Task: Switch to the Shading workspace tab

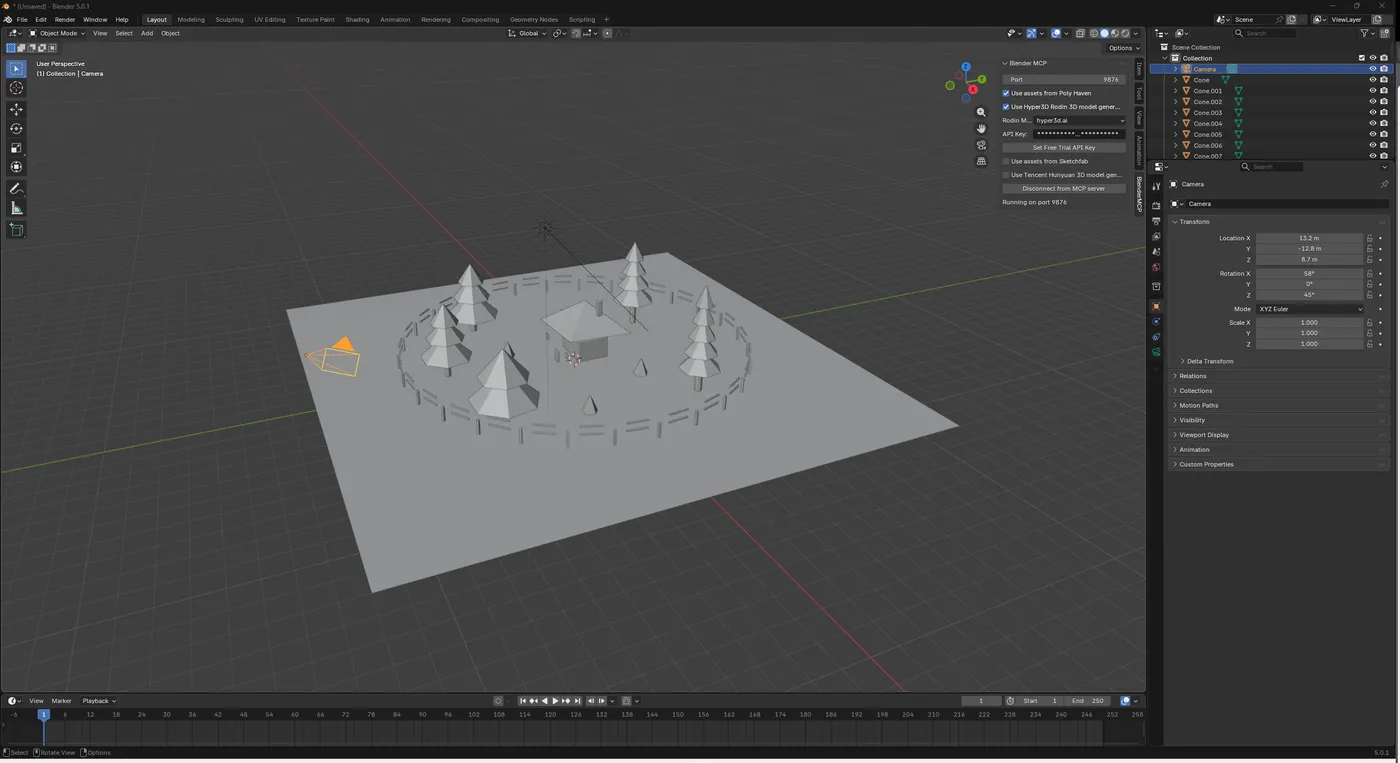Action: click(357, 19)
